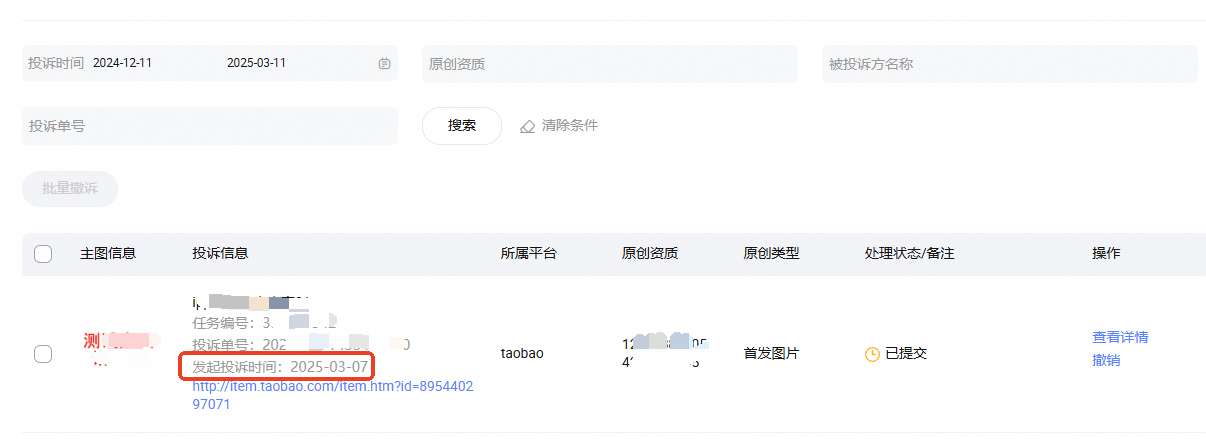Click the 原创类型 column header
The image size is (1206, 439).
[x=771, y=254]
